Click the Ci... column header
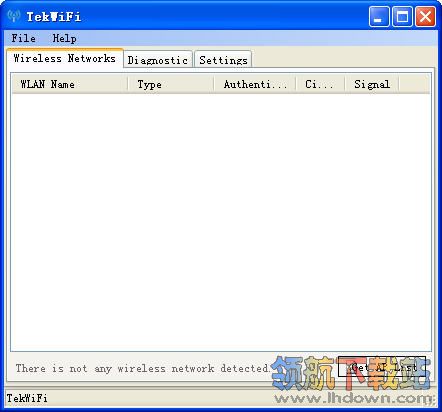 320,84
